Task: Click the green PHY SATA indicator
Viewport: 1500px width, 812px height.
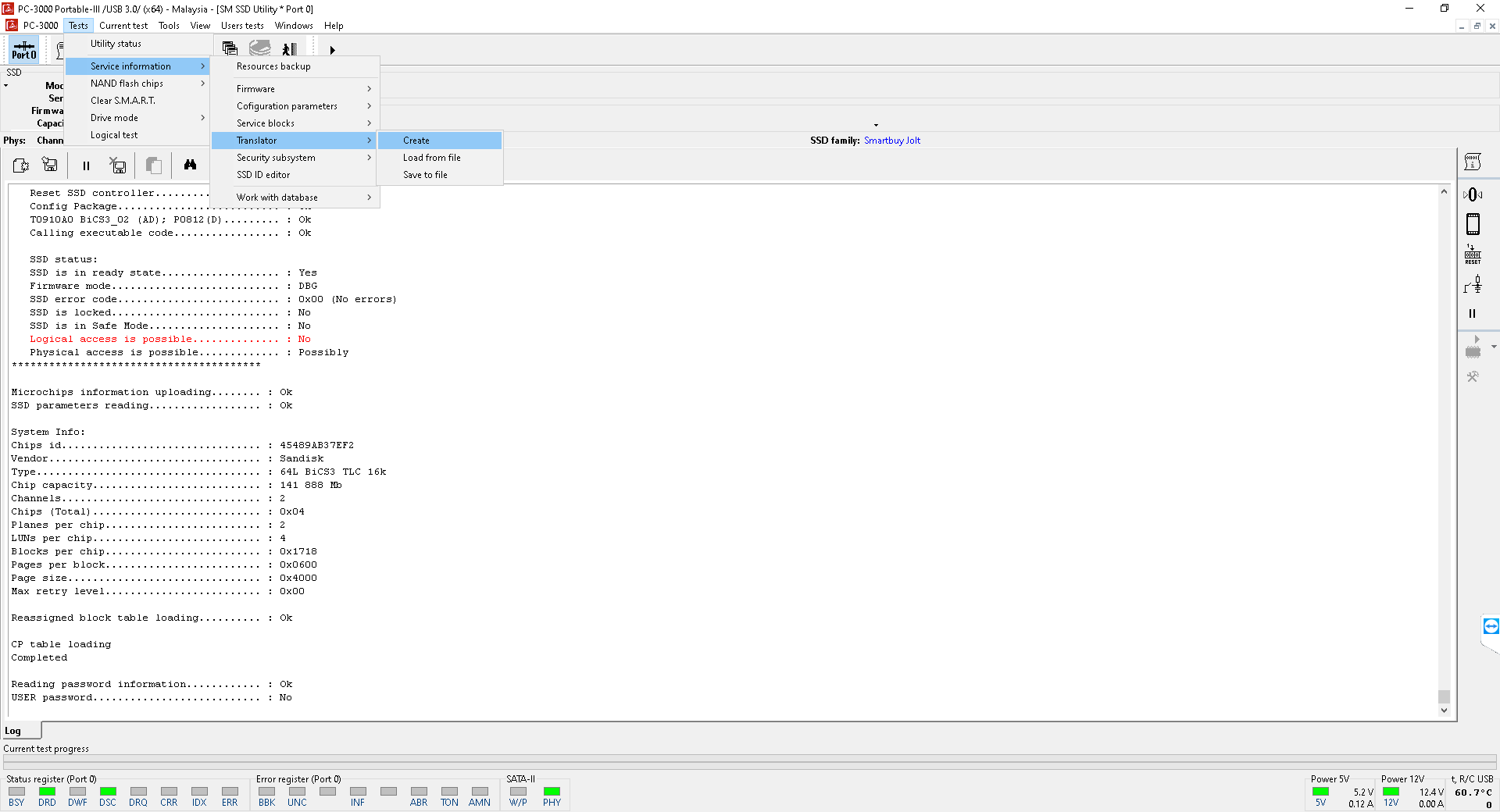Action: (552, 792)
